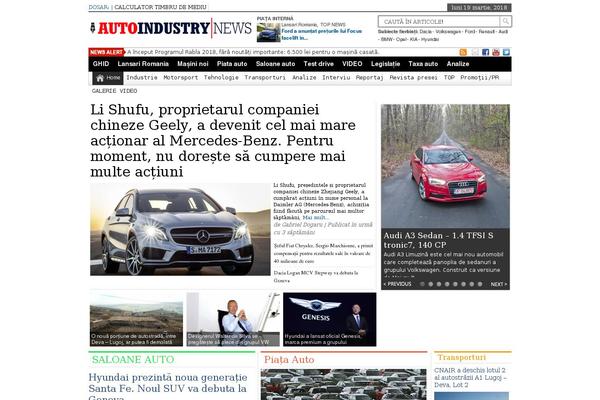This screenshot has width=600, height=400.
Task: Open the Piața Auto section heading
Action: [x=289, y=360]
